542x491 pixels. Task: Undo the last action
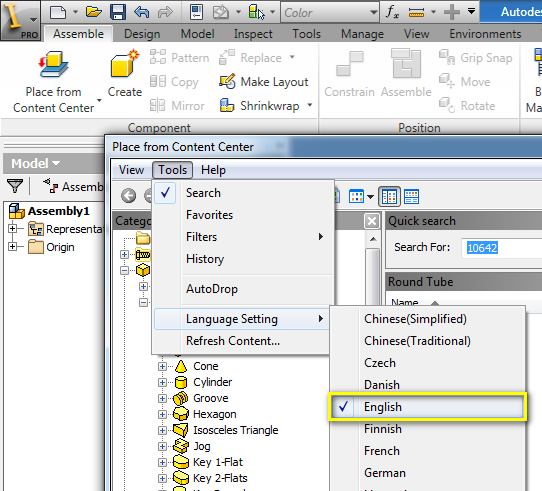tap(141, 12)
